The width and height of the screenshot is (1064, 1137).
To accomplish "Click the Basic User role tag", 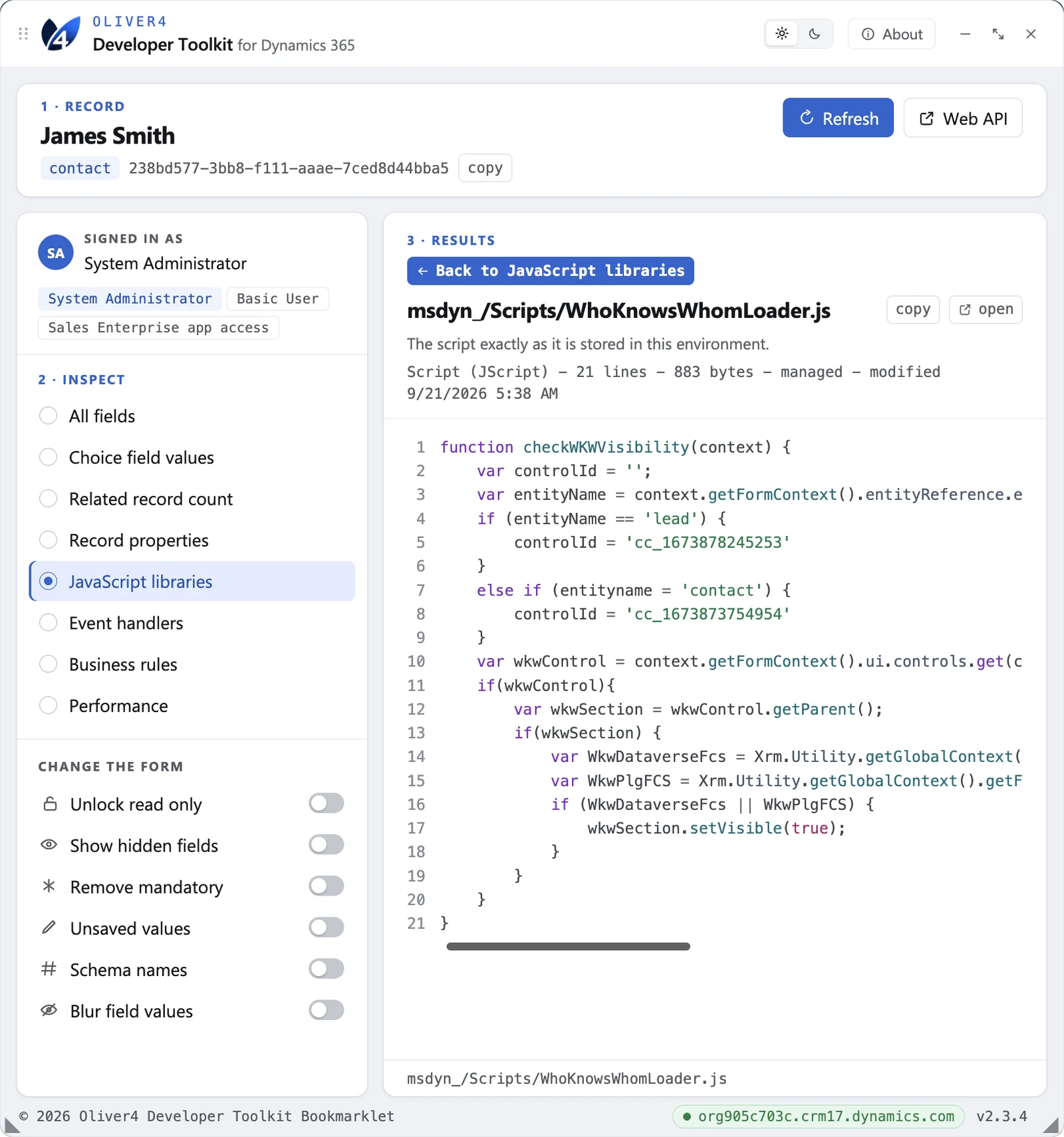I will pyautogui.click(x=277, y=299).
